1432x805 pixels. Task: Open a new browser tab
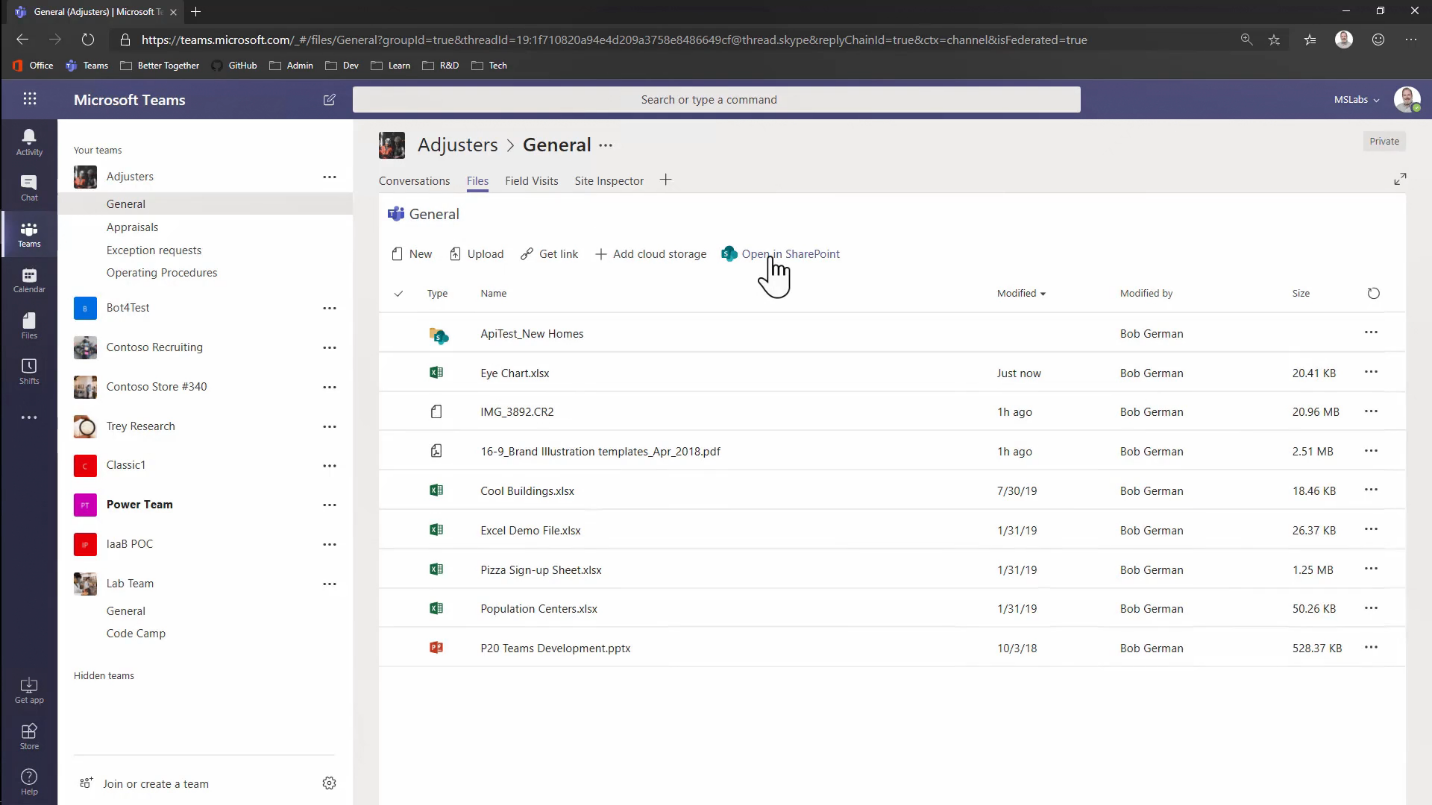pyautogui.click(x=196, y=12)
